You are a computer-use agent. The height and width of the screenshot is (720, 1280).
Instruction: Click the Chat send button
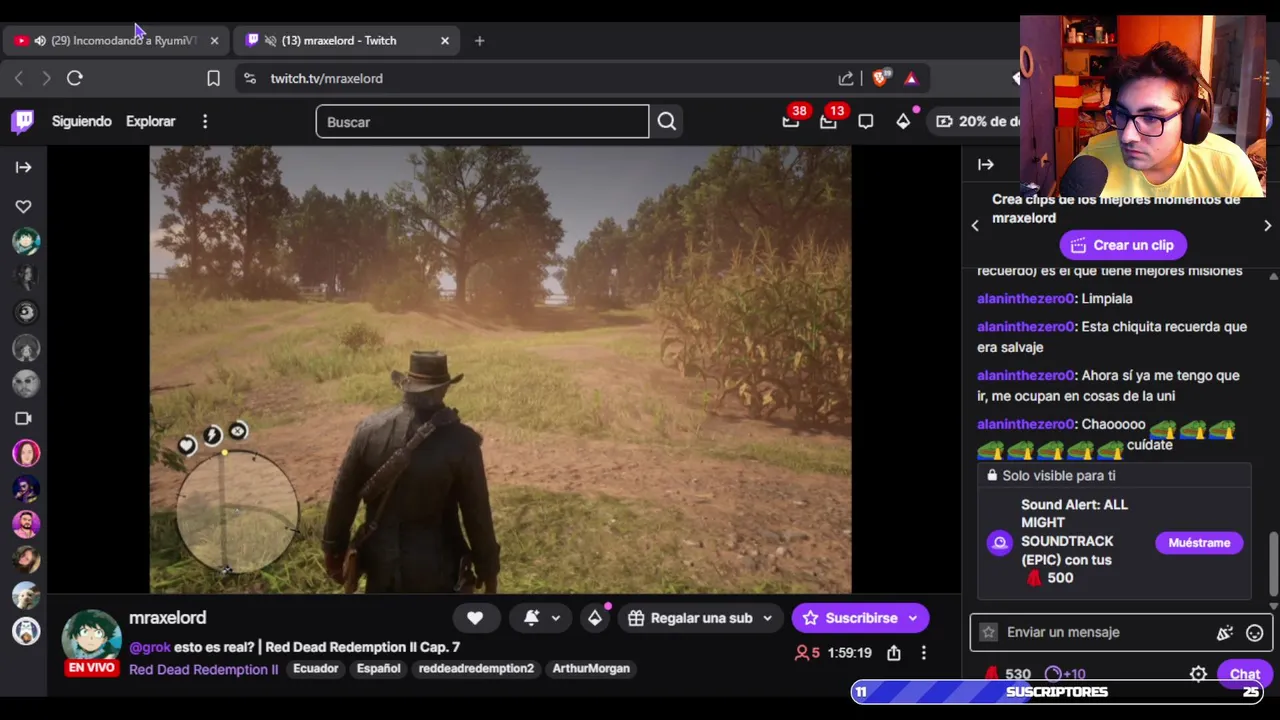[x=1244, y=674]
